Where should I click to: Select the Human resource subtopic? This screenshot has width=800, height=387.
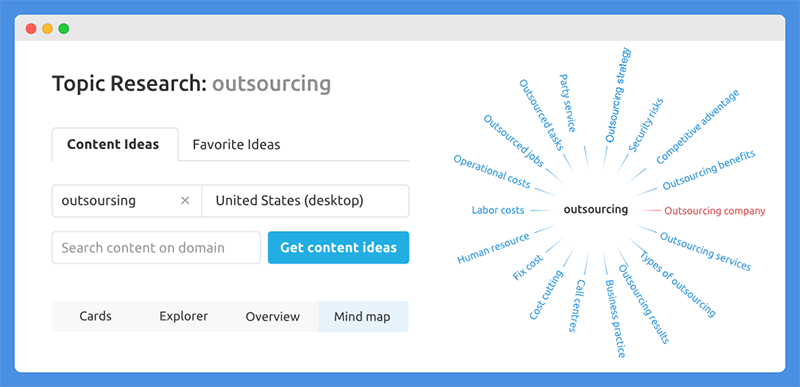pyautogui.click(x=493, y=248)
